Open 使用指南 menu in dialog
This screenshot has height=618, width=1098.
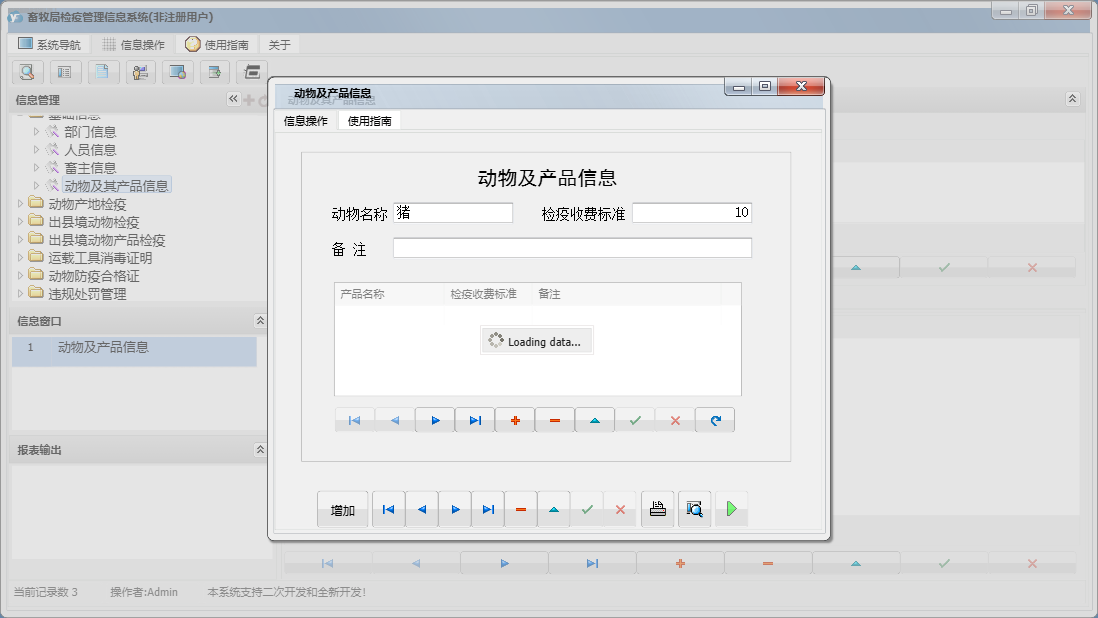tap(370, 120)
